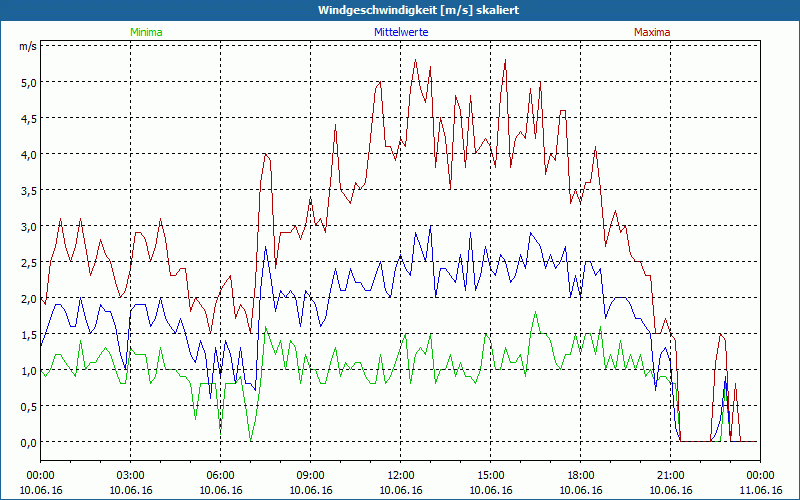Click the 0,5 y-axis value
The width and height of the screenshot is (800, 500).
pos(29,406)
